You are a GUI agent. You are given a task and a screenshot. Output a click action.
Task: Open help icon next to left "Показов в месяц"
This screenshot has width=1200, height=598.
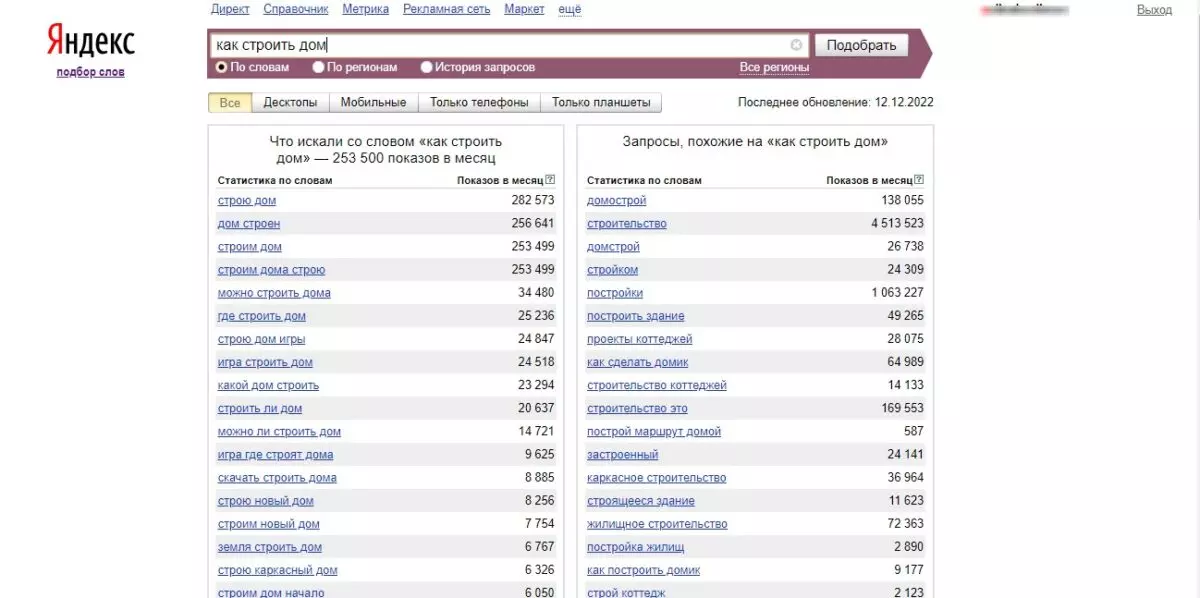(x=550, y=180)
